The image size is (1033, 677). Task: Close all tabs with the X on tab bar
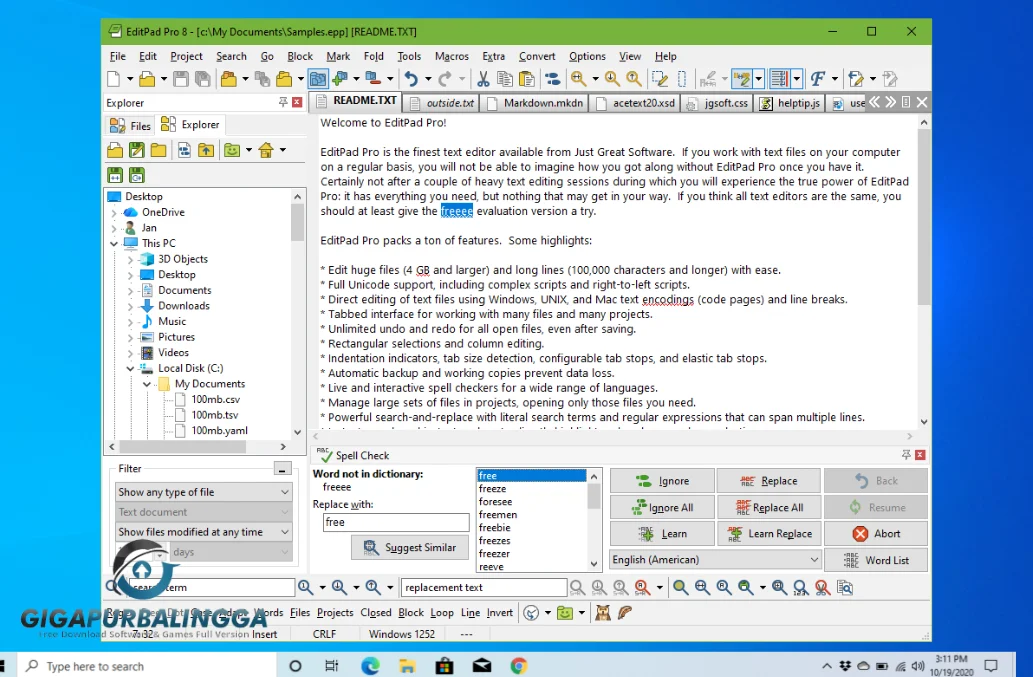(x=922, y=102)
